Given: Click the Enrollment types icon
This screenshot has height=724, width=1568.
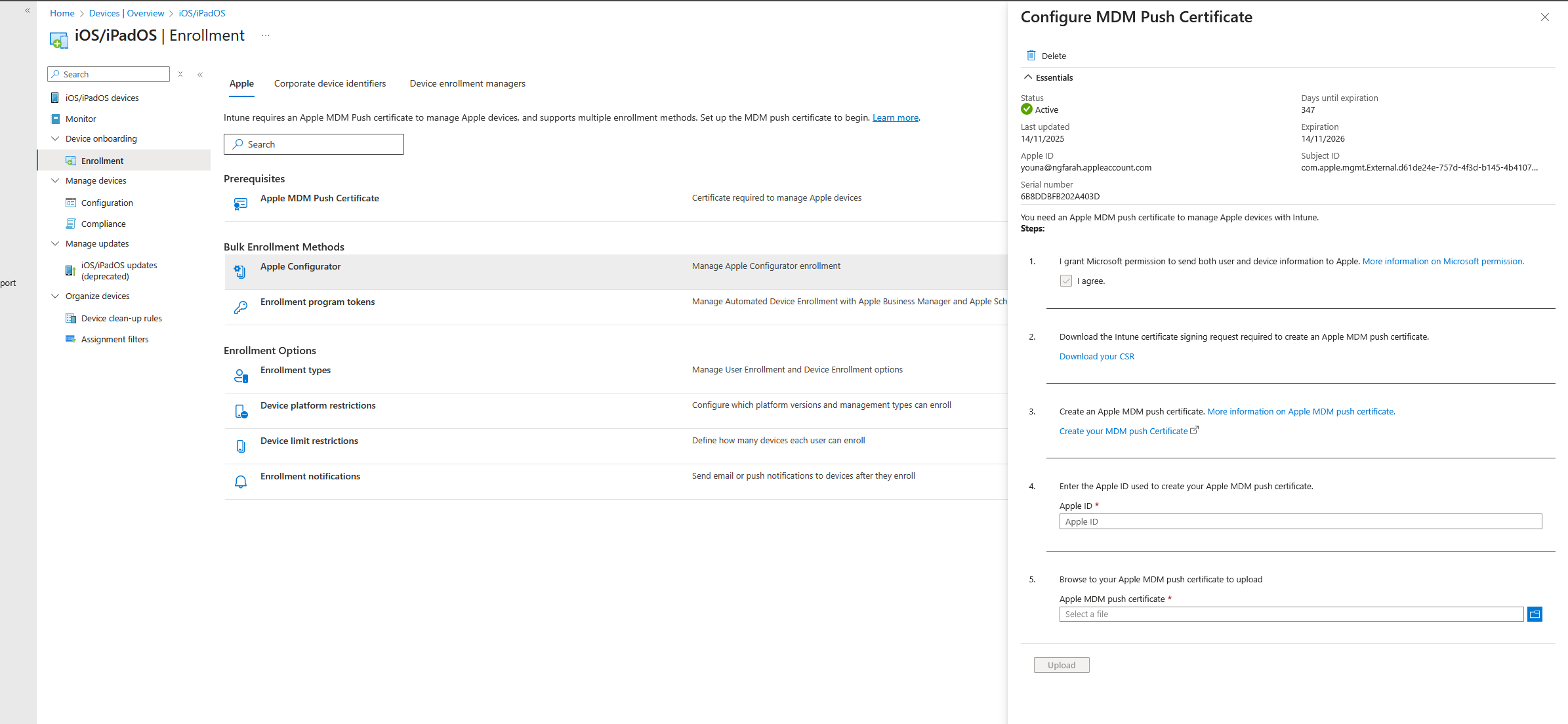Looking at the screenshot, I should click(x=240, y=376).
